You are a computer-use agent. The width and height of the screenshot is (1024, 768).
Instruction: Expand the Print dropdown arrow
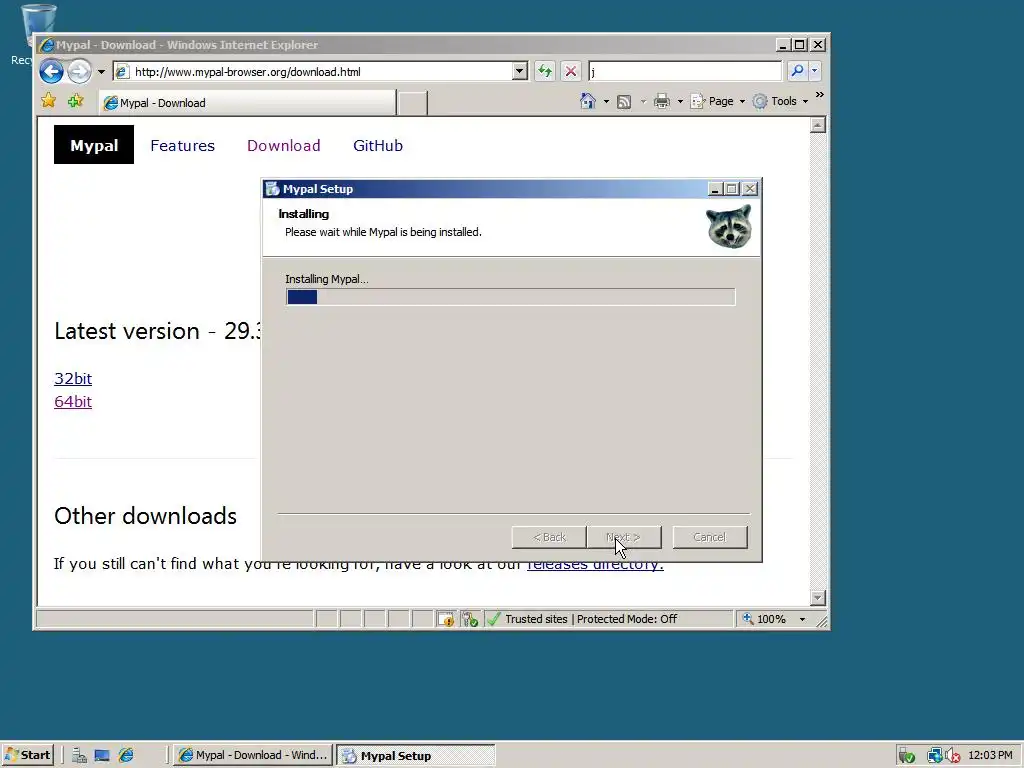click(x=680, y=102)
